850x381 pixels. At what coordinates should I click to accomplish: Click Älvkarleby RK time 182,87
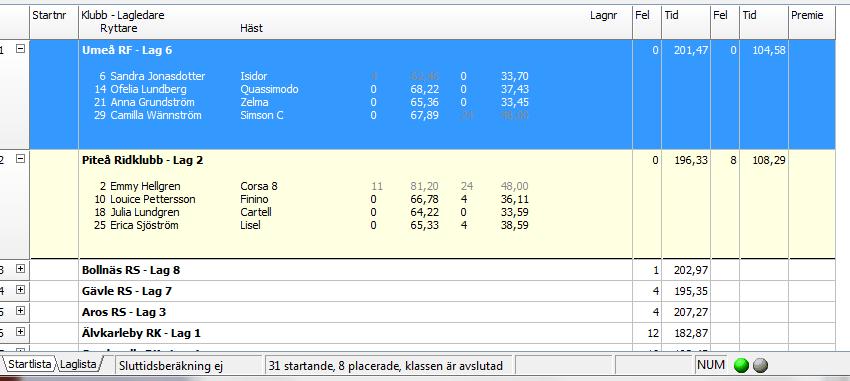(x=691, y=333)
